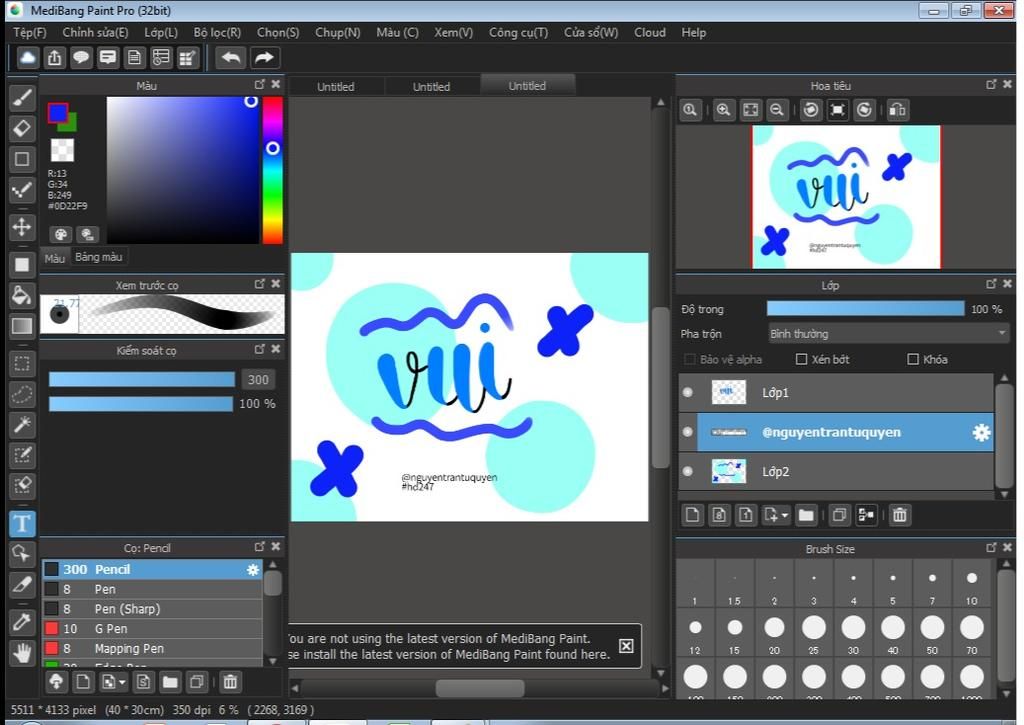This screenshot has width=1024, height=725.
Task: Rotate navigator view left
Action: (810, 110)
